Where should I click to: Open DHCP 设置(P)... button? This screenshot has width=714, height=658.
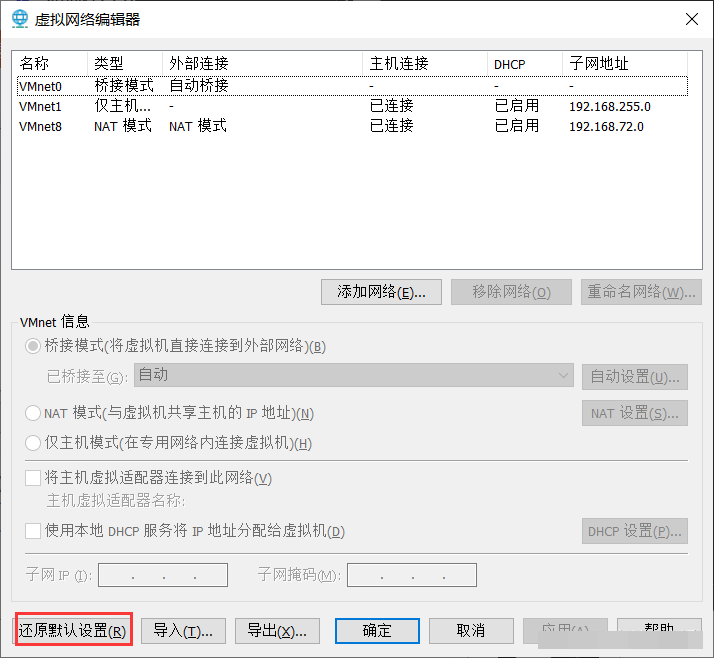click(635, 531)
